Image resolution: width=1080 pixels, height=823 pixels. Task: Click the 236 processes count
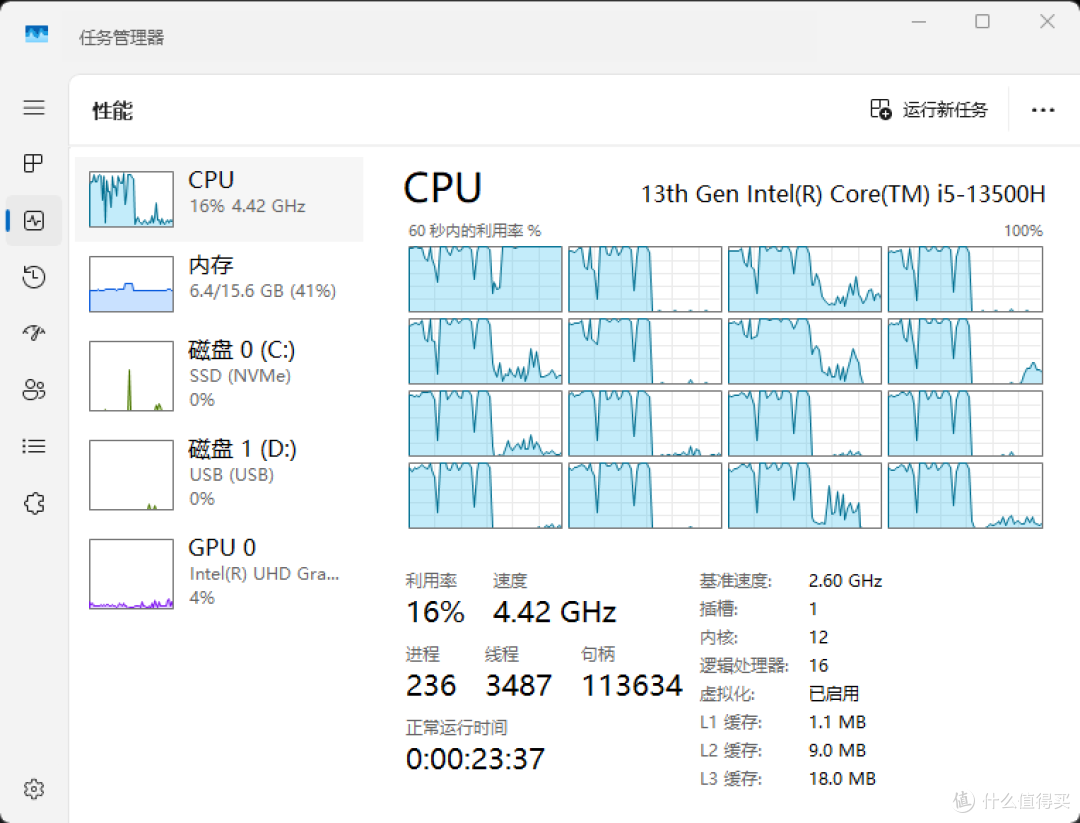click(x=431, y=686)
